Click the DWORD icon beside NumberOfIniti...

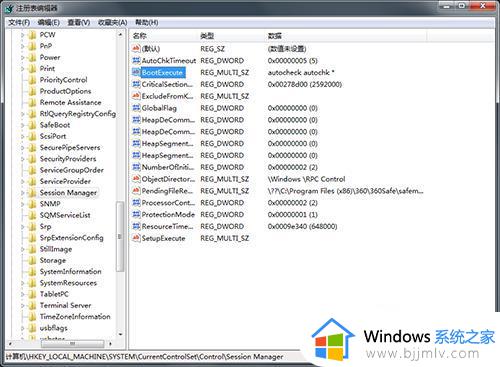136,167
